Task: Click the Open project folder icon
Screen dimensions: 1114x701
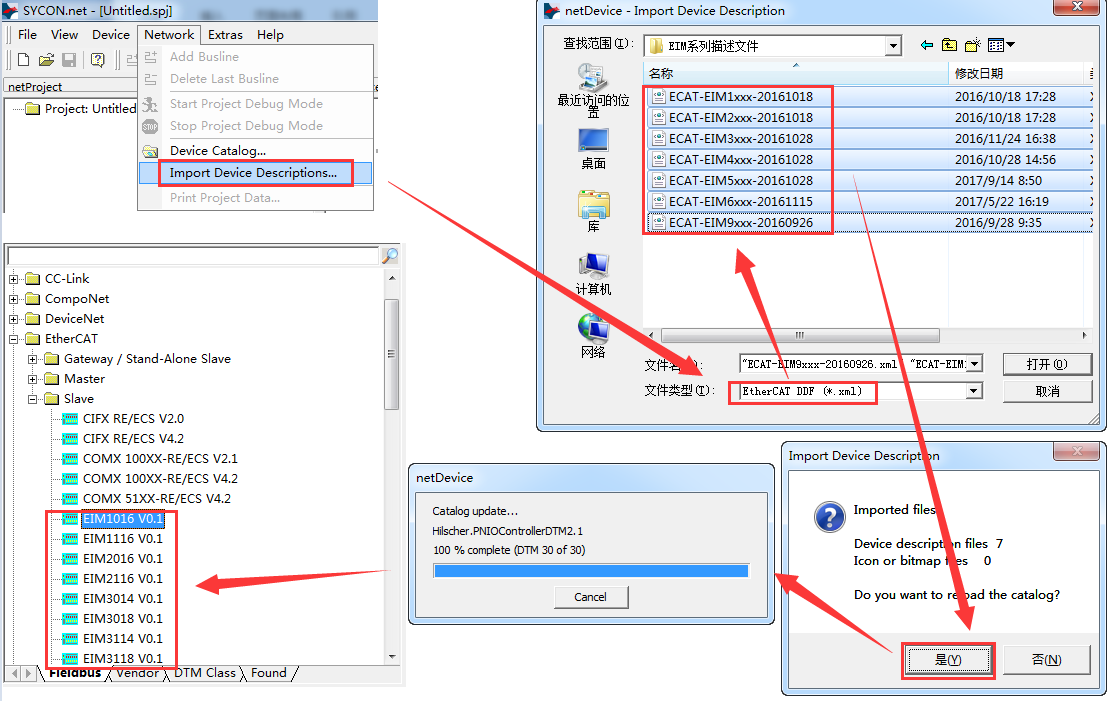Action: 46,60
